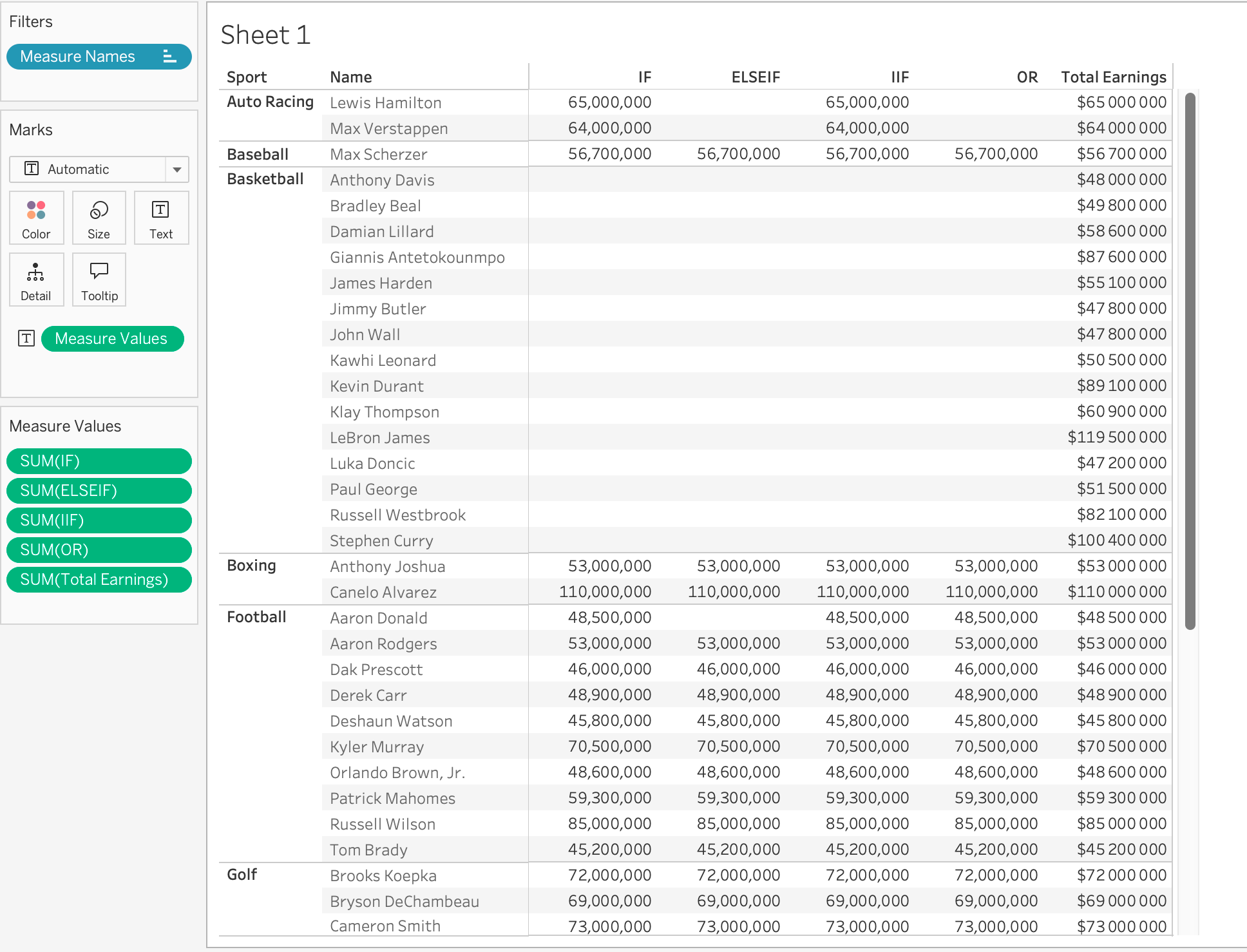The width and height of the screenshot is (1247, 952).
Task: Select the Sheet 1 title
Action: [265, 35]
